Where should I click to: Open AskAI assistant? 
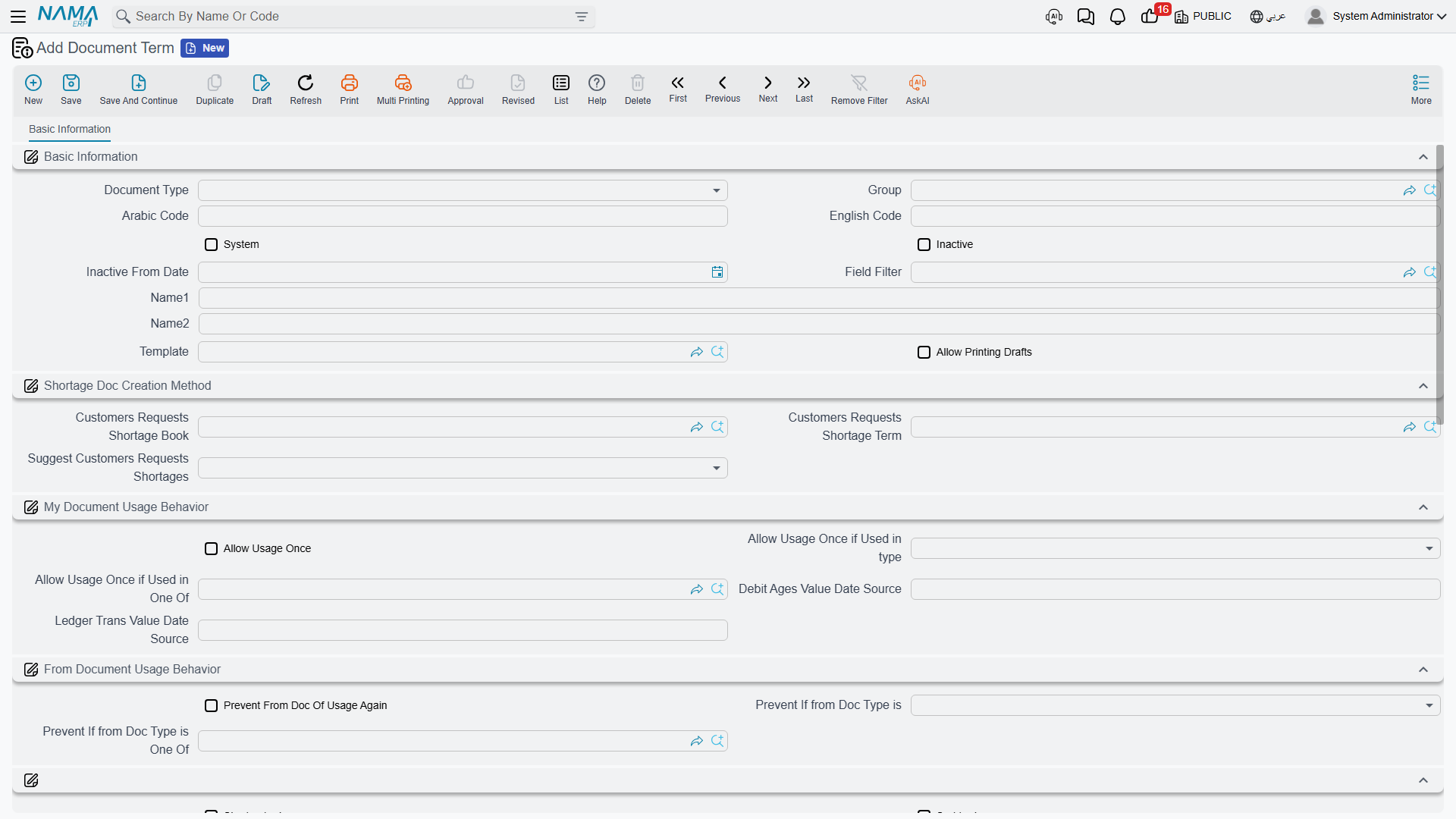click(x=918, y=89)
